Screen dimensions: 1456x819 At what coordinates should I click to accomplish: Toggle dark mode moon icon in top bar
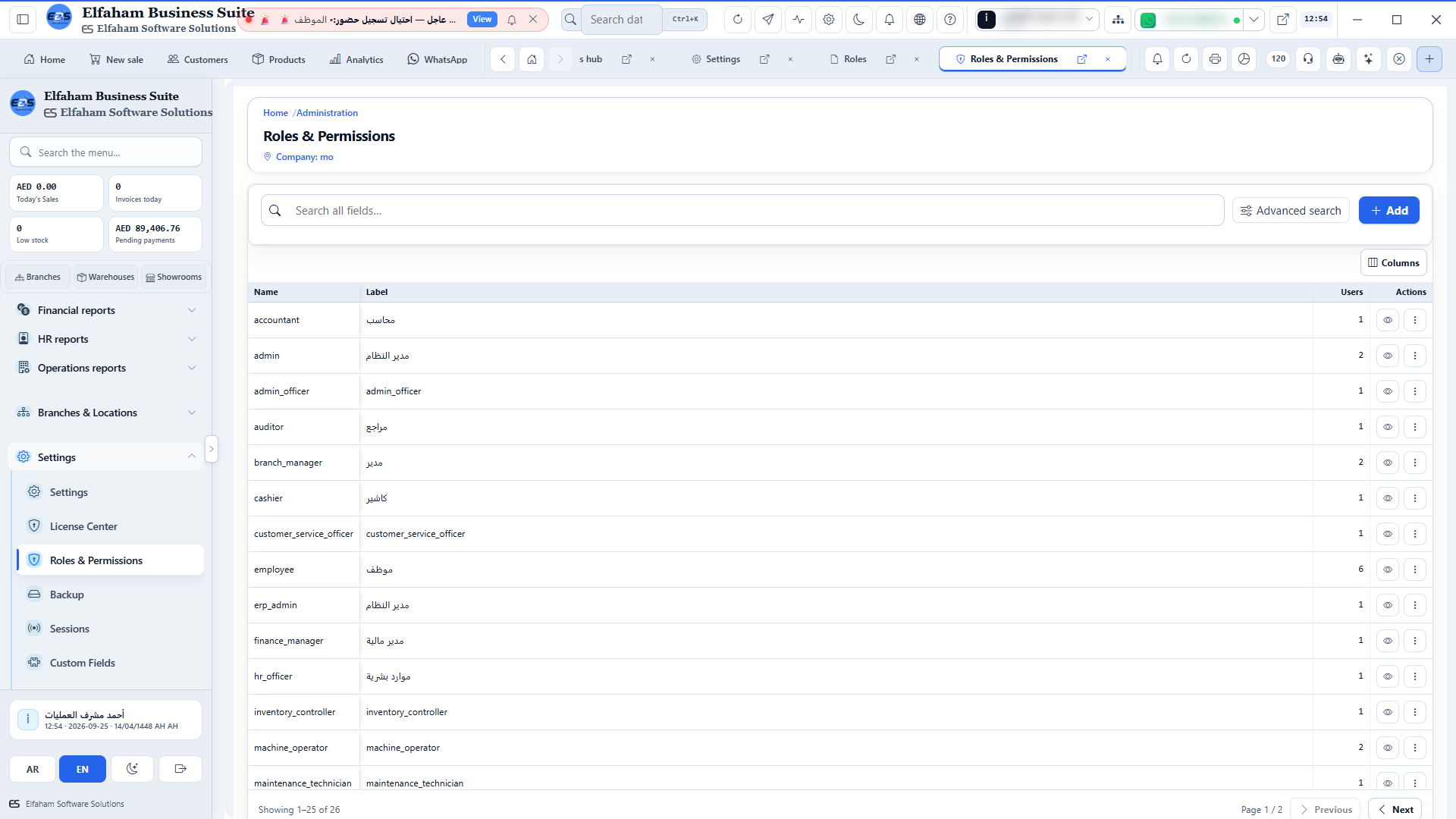click(859, 20)
